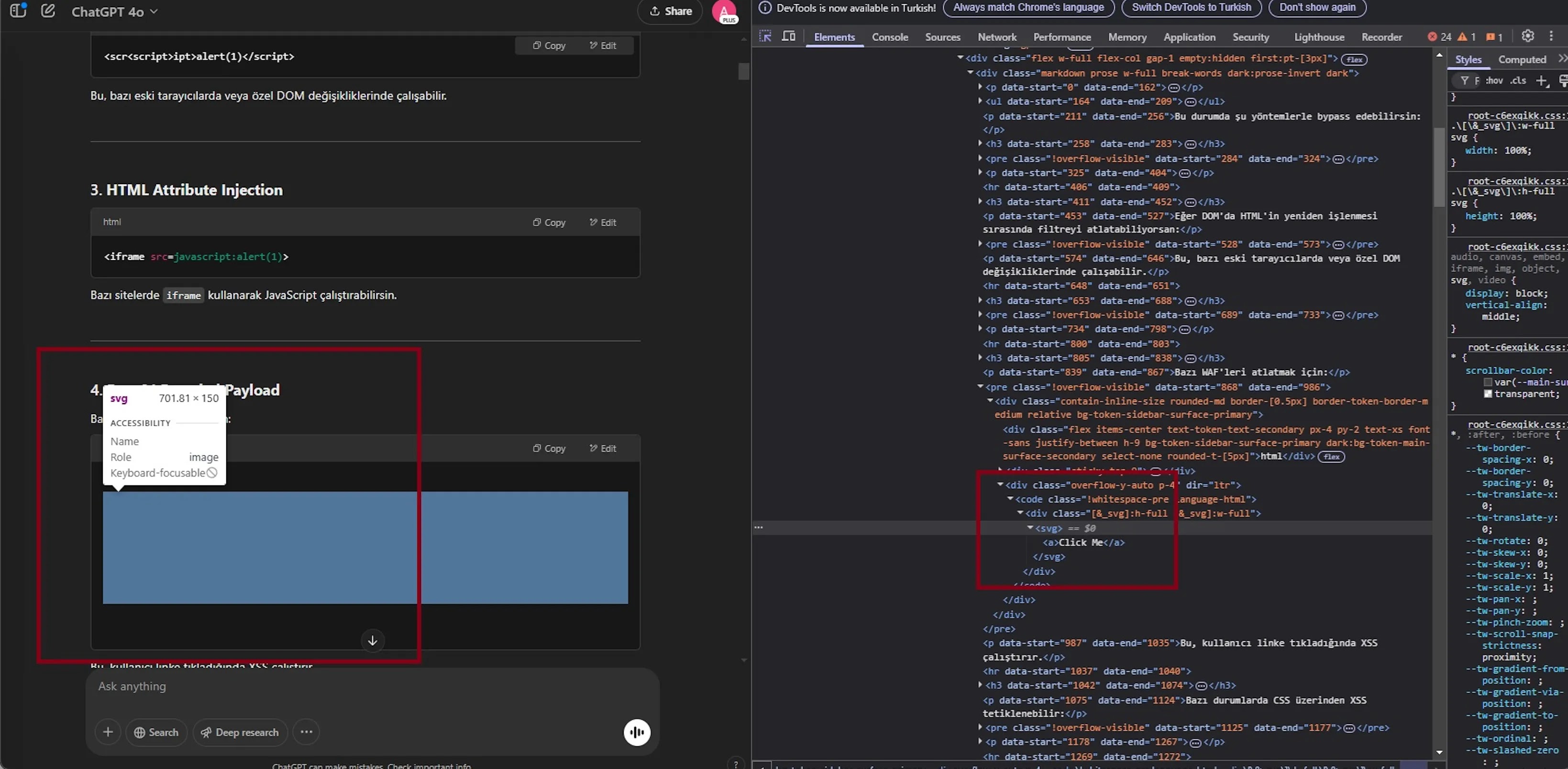Switch to the Styles pane tab
The width and height of the screenshot is (1568, 769).
[x=1468, y=60]
